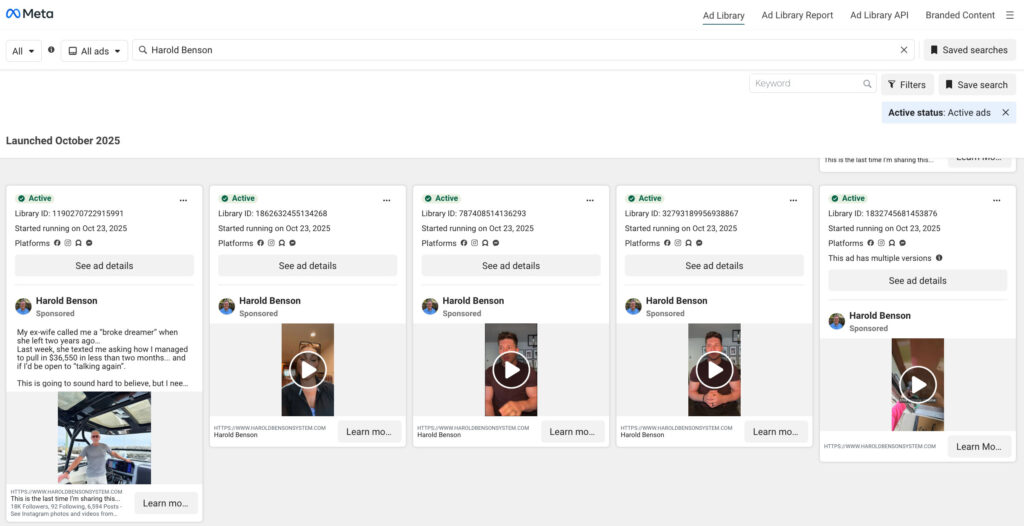Click Learn more on ad 1190270722915991
This screenshot has height=526, width=1024.
click(166, 503)
